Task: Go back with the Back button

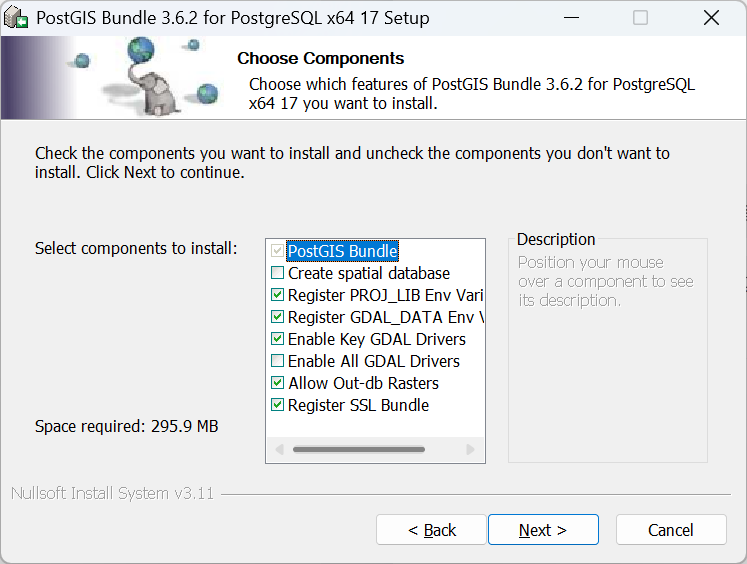Action: point(431,530)
